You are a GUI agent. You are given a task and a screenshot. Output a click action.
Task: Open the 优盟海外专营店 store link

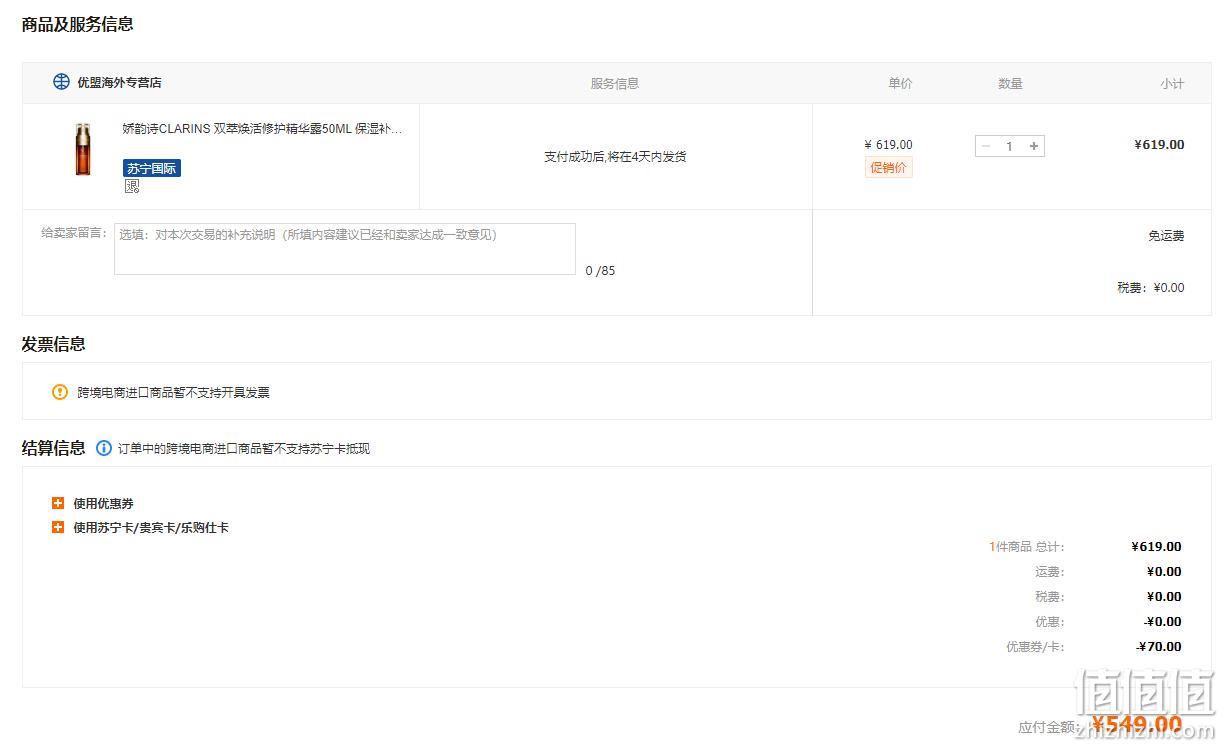tap(120, 83)
